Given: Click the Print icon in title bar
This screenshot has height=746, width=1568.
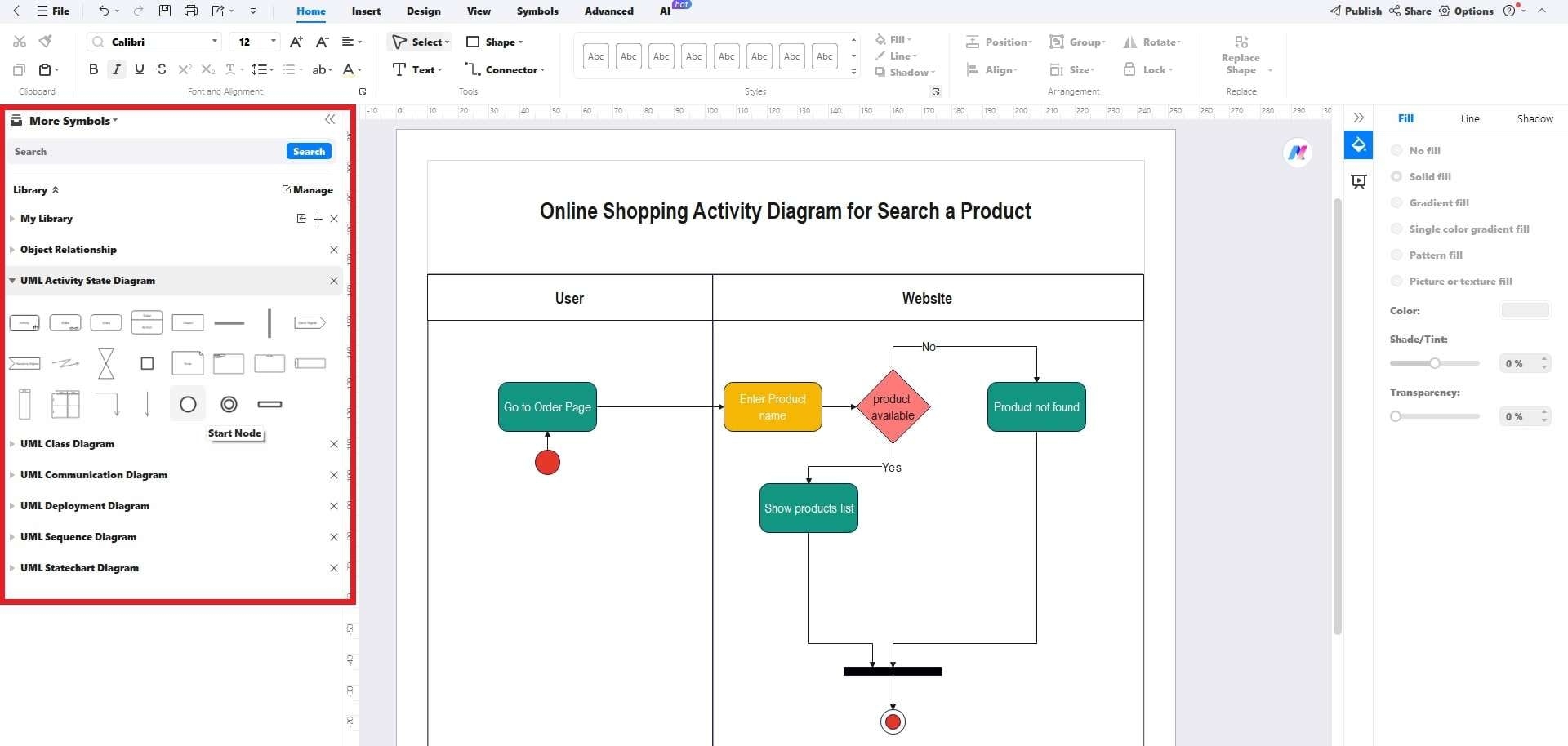Looking at the screenshot, I should [x=190, y=11].
